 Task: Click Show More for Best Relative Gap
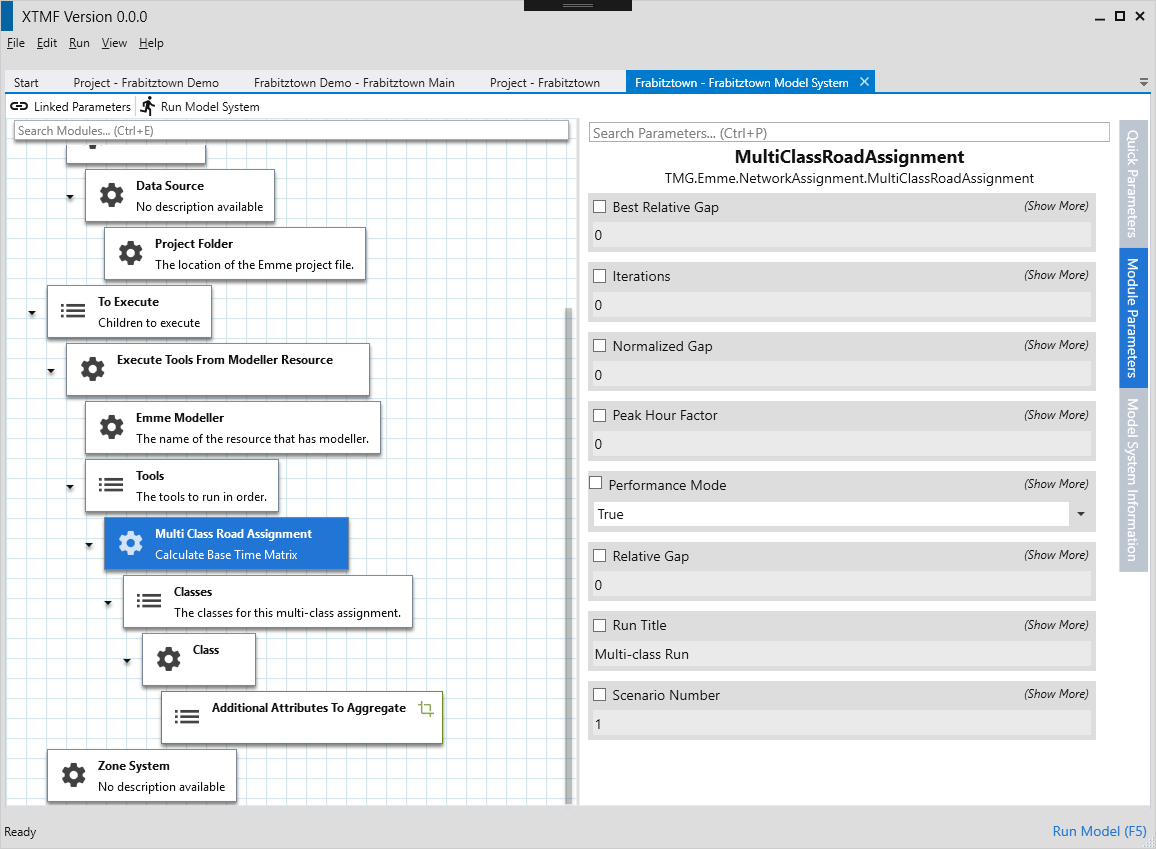[x=1056, y=206]
